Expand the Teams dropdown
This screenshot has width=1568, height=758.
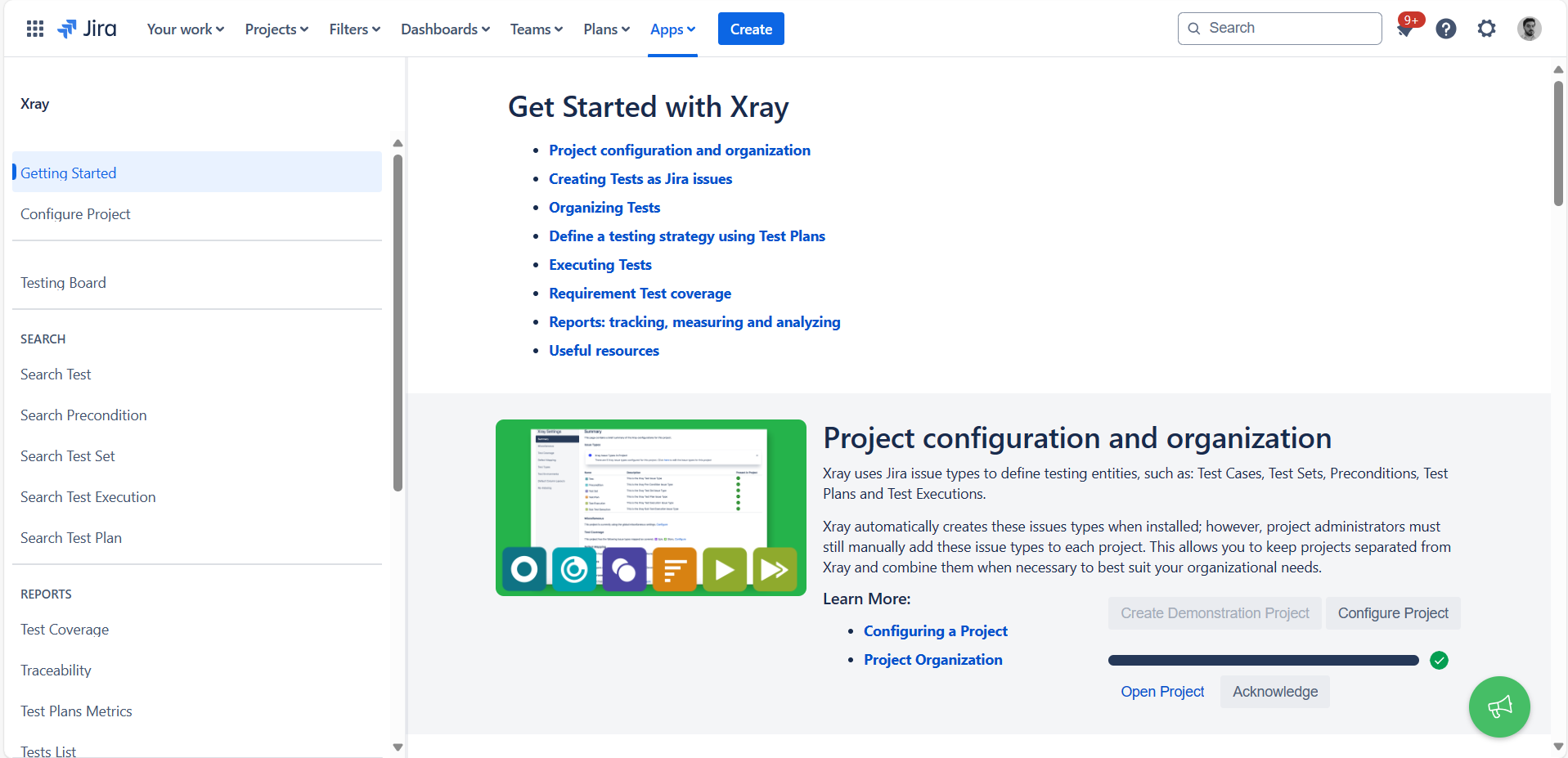point(537,29)
